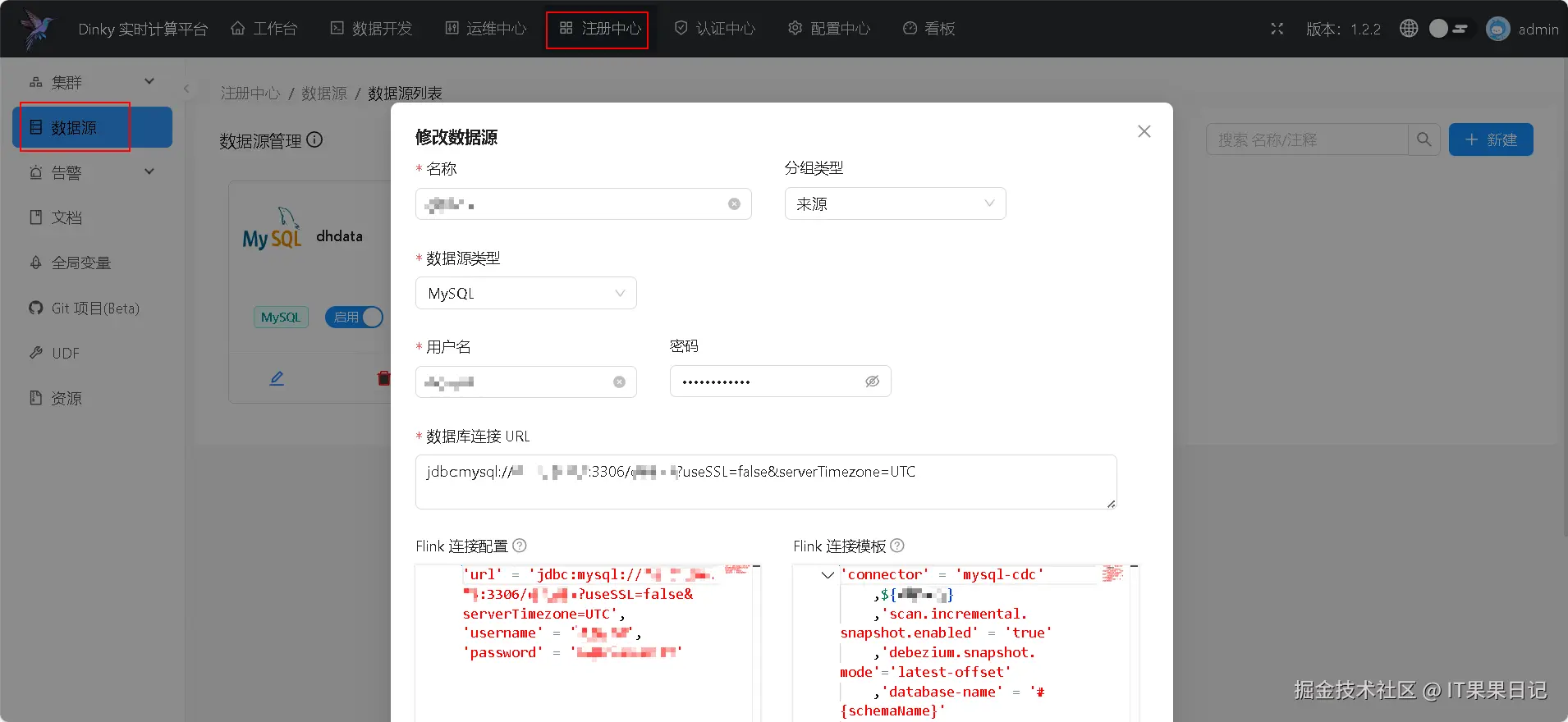This screenshot has width=1568, height=722.
Task: Click inside Flink 连接配置 code editor
Action: (587, 643)
